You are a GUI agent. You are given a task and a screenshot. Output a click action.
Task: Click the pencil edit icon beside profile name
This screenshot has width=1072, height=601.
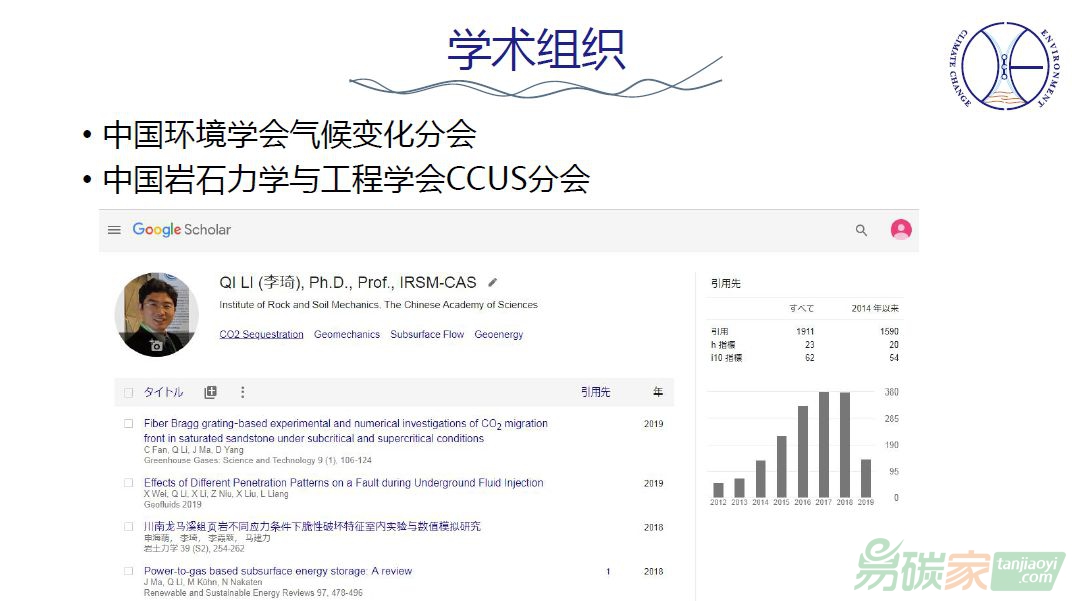coord(492,283)
